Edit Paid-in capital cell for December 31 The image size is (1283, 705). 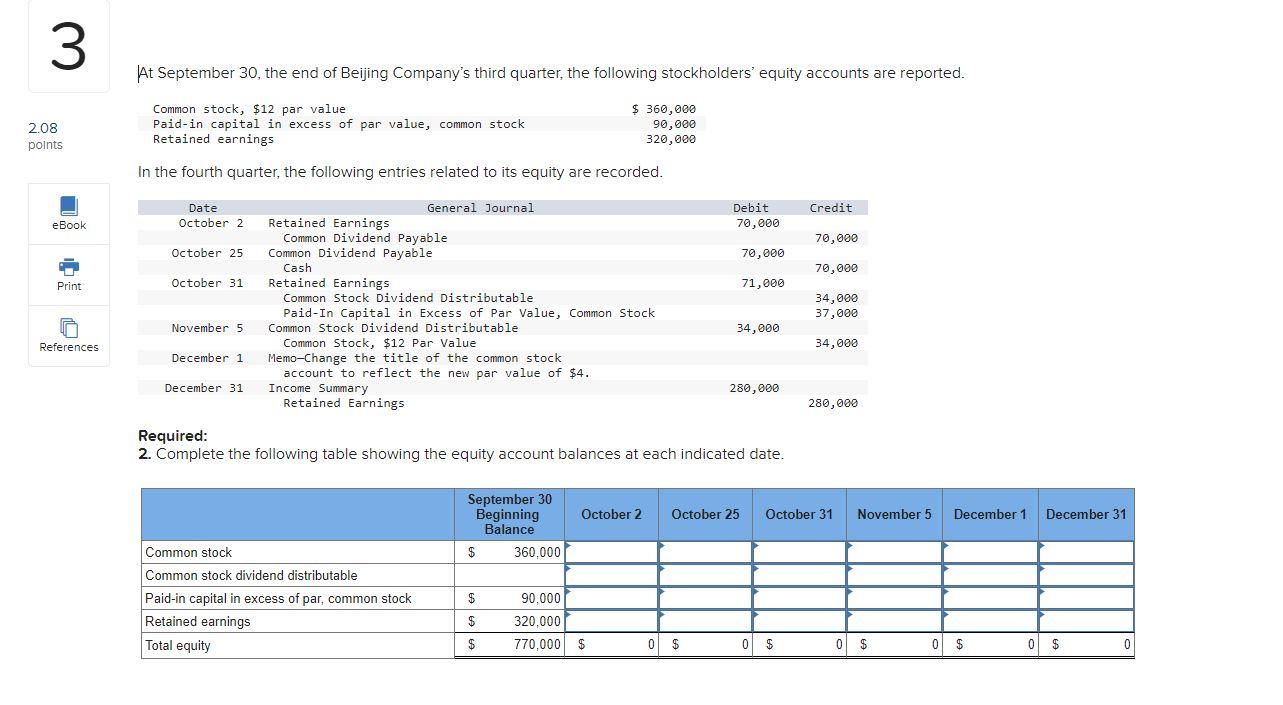[1086, 598]
